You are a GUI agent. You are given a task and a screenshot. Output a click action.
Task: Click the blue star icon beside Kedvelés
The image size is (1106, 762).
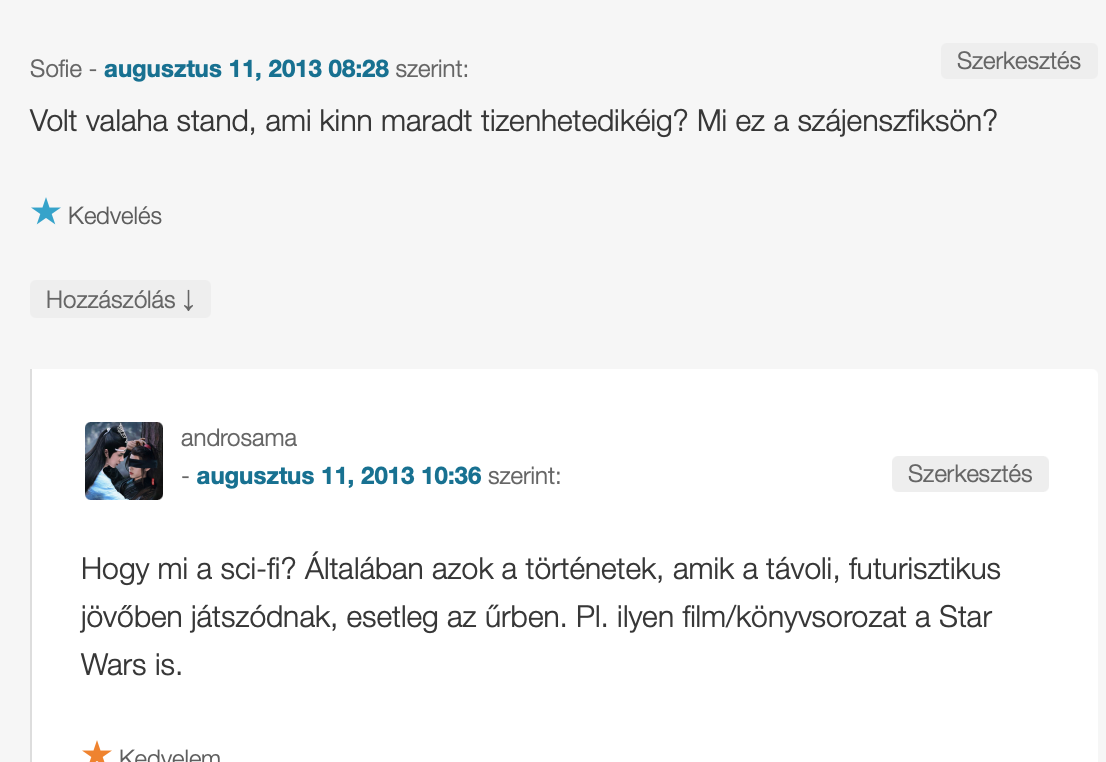click(46, 212)
